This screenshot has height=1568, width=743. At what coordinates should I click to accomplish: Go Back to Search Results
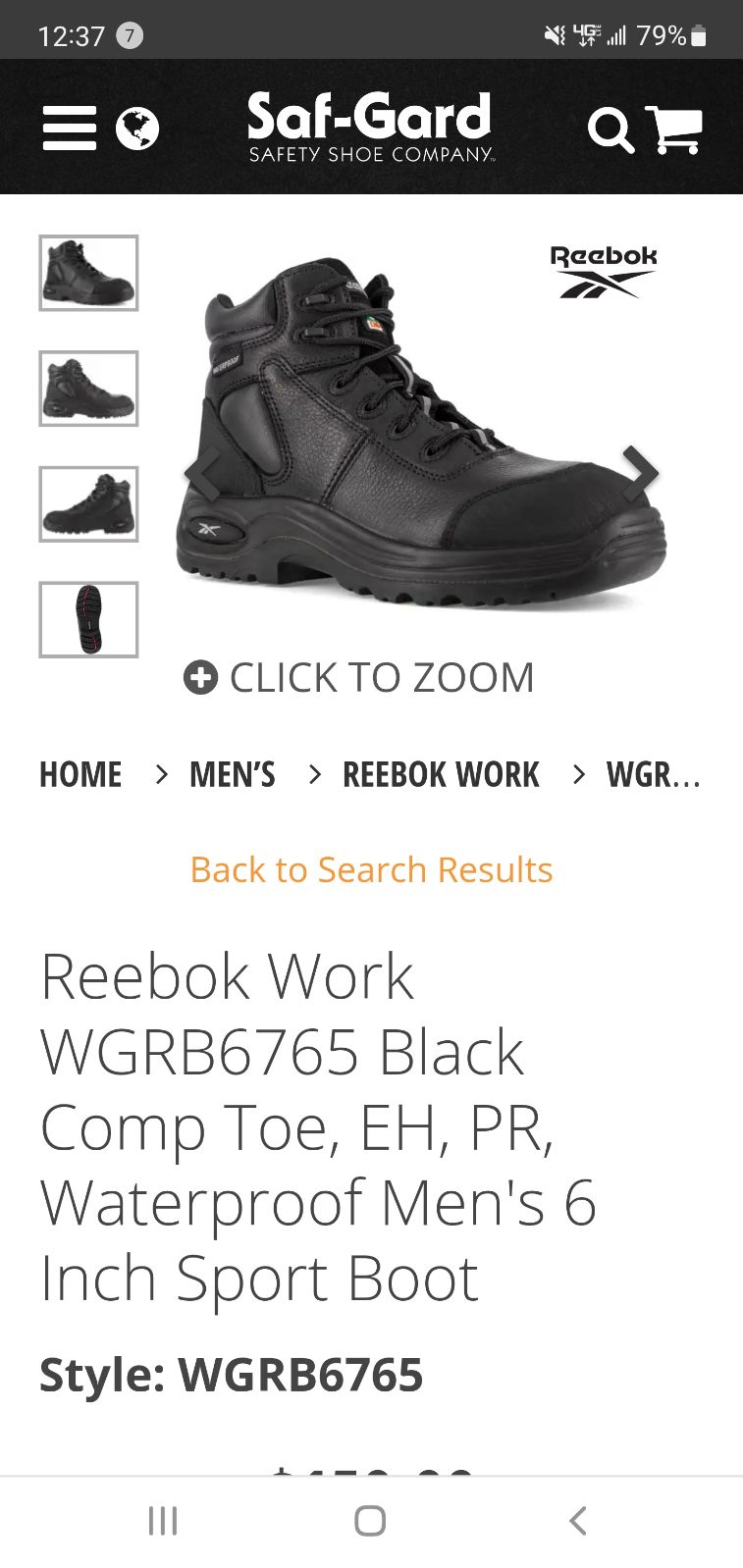coord(371,870)
